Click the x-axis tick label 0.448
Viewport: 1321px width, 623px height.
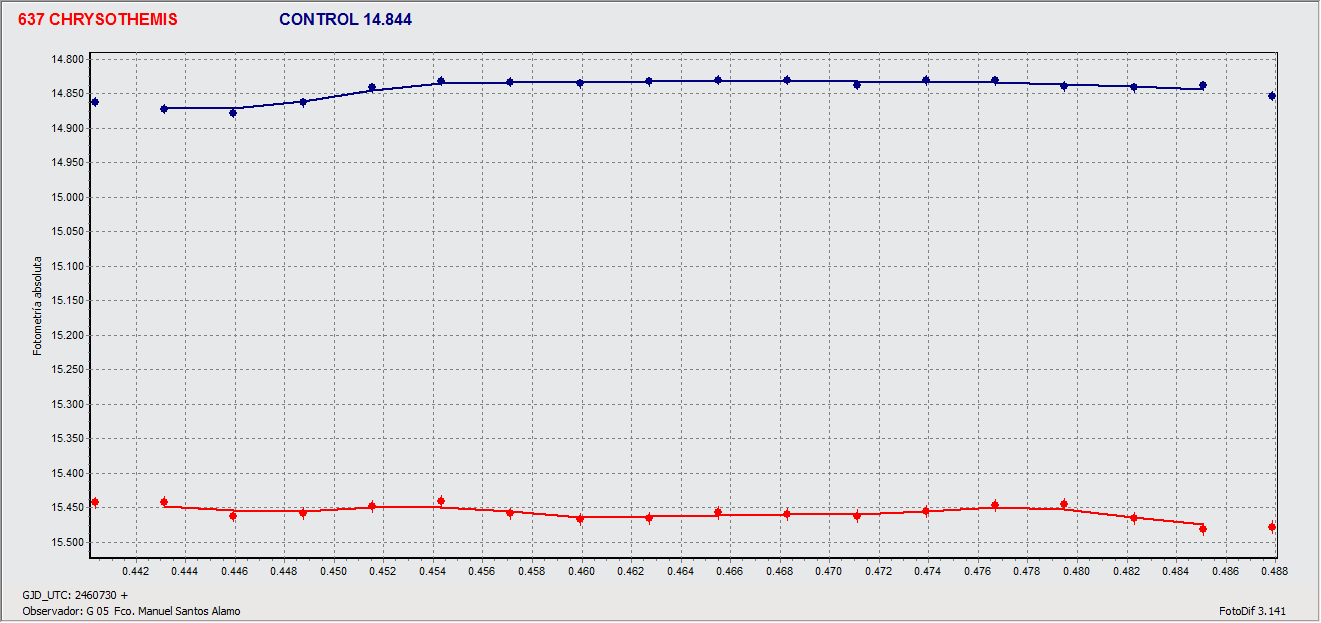pos(283,572)
